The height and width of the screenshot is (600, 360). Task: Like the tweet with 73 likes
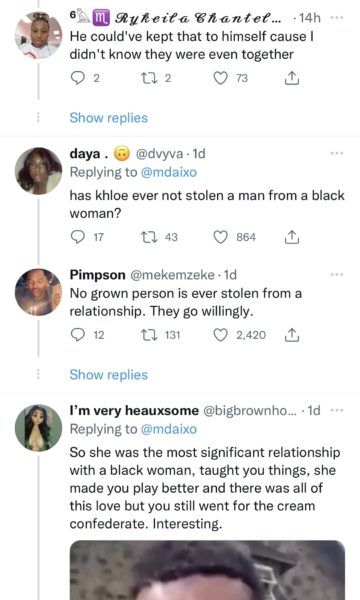click(220, 78)
